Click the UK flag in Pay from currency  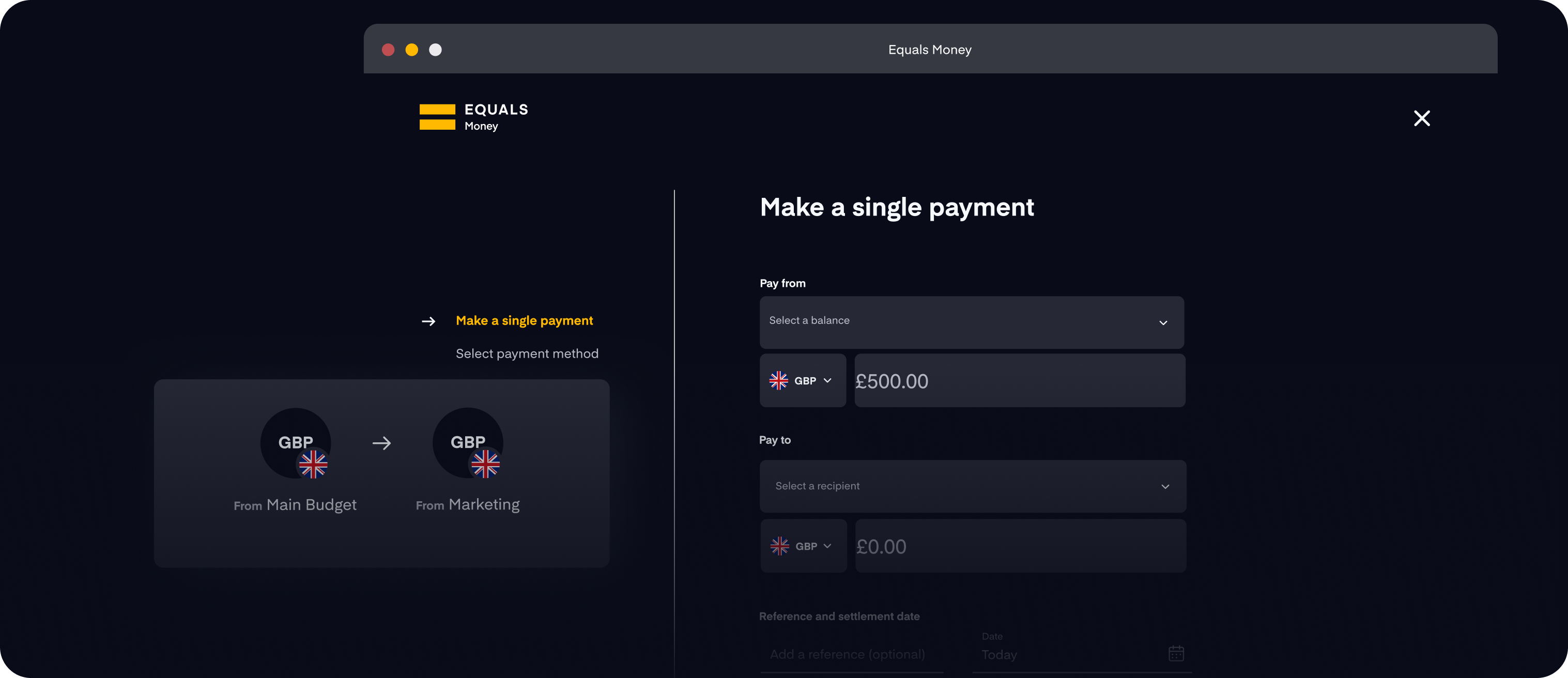click(778, 380)
